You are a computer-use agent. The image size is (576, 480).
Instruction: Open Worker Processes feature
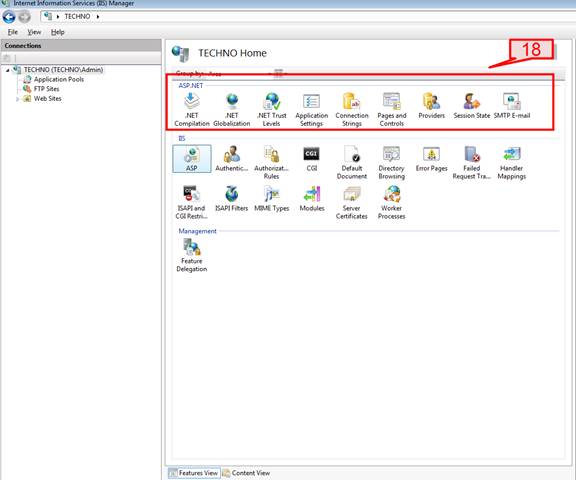point(392,202)
